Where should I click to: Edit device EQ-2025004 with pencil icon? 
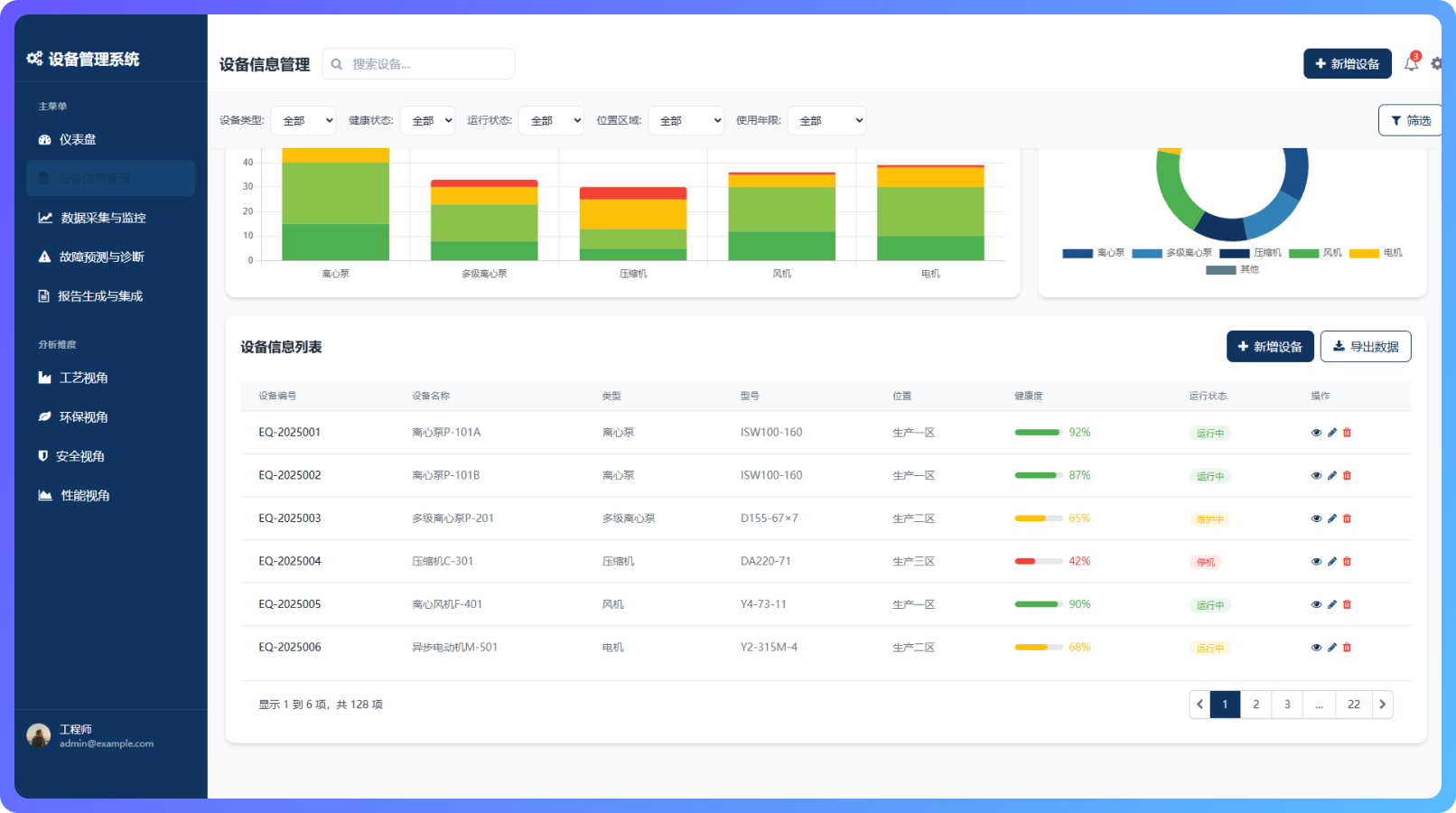(x=1331, y=562)
